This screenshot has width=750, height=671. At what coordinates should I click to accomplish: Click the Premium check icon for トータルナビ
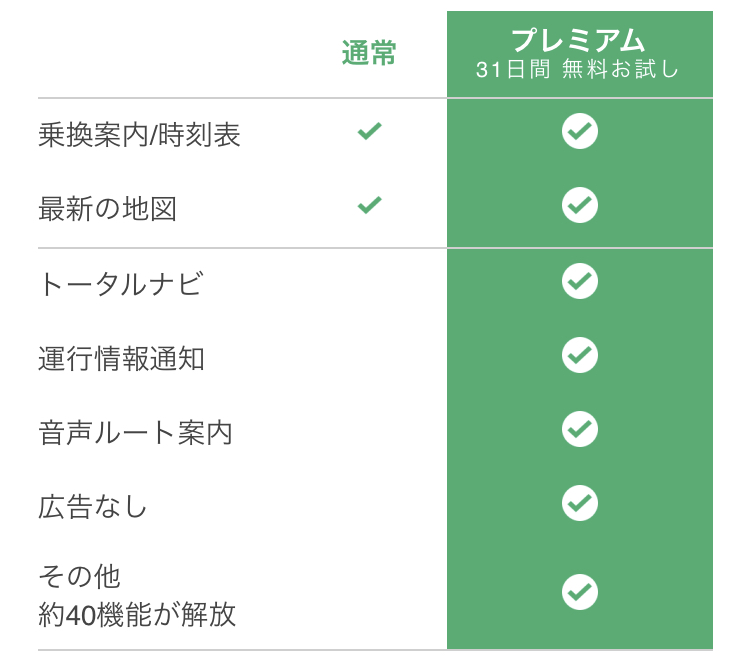(x=580, y=281)
